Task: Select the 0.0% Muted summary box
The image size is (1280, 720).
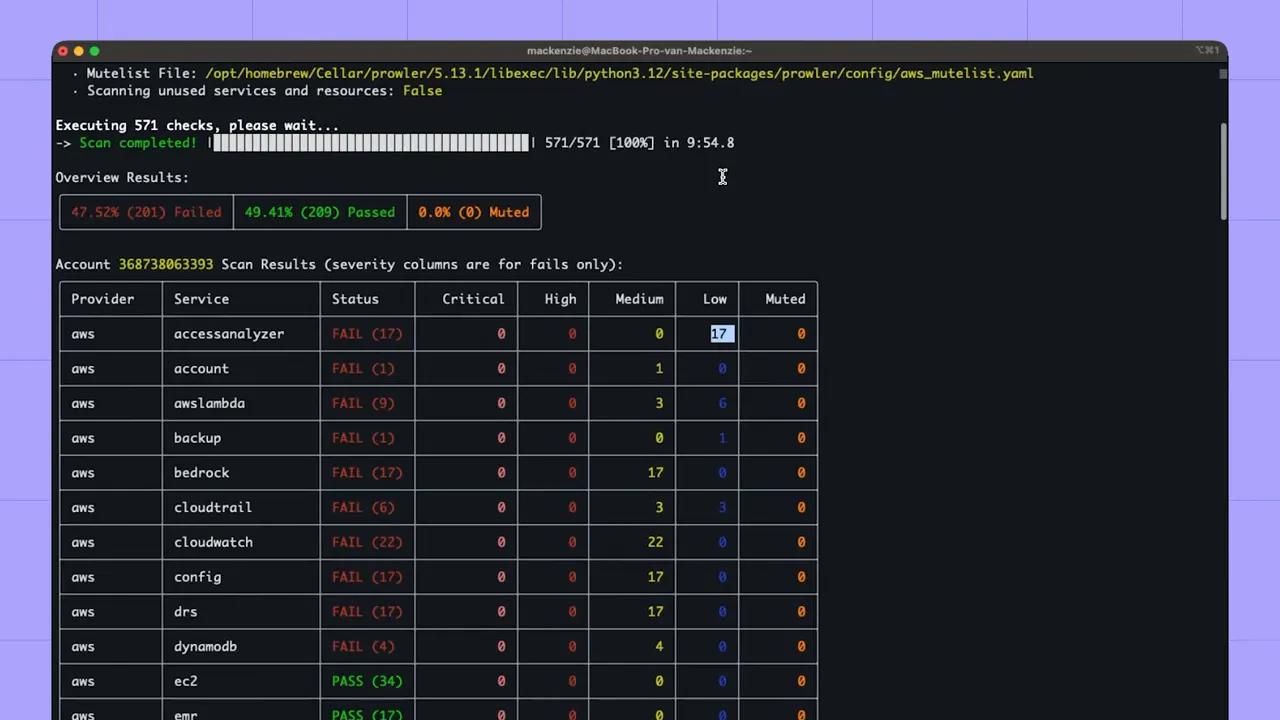Action: pyautogui.click(x=474, y=212)
